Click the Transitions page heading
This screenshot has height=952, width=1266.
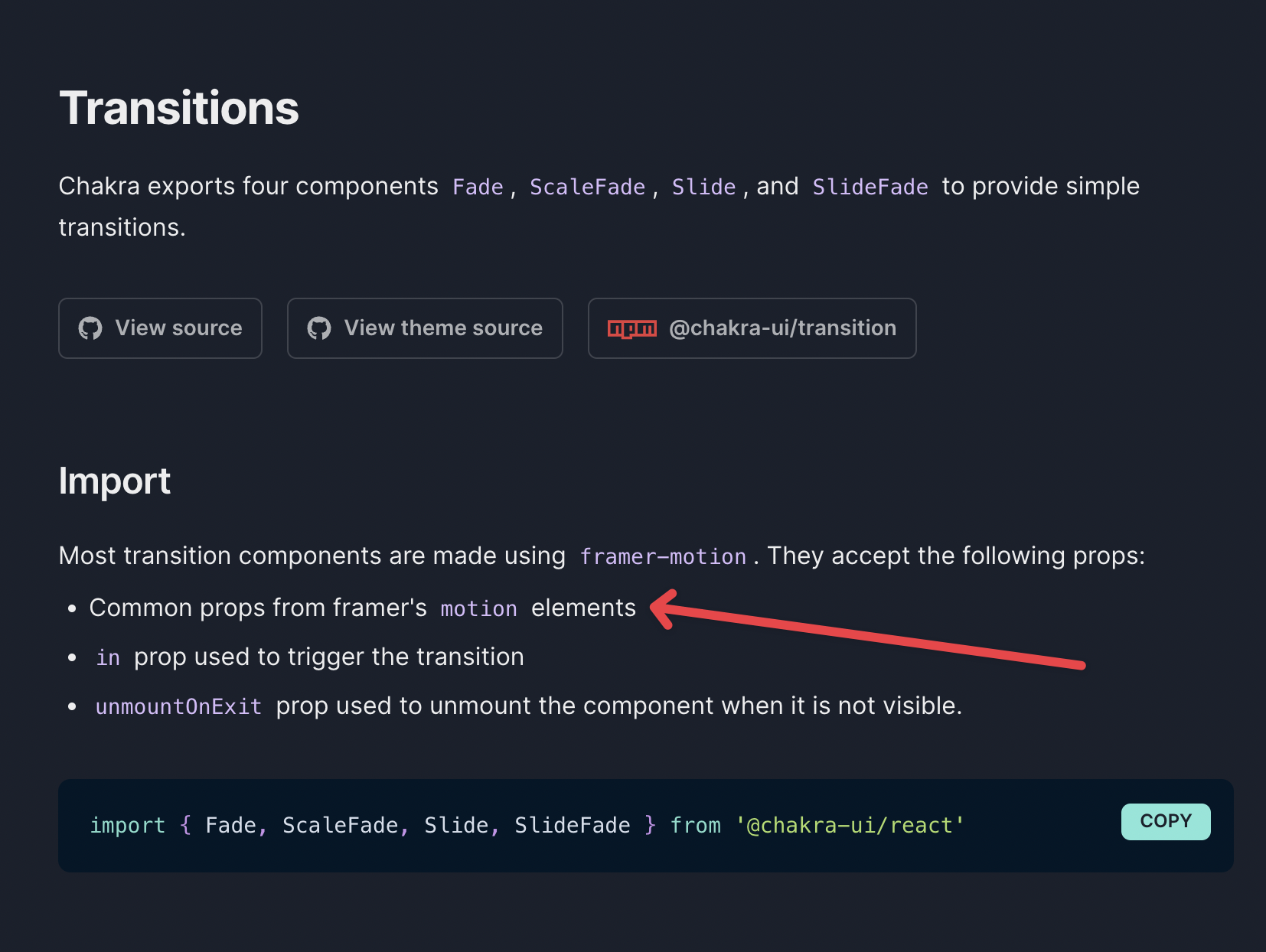pos(179,108)
